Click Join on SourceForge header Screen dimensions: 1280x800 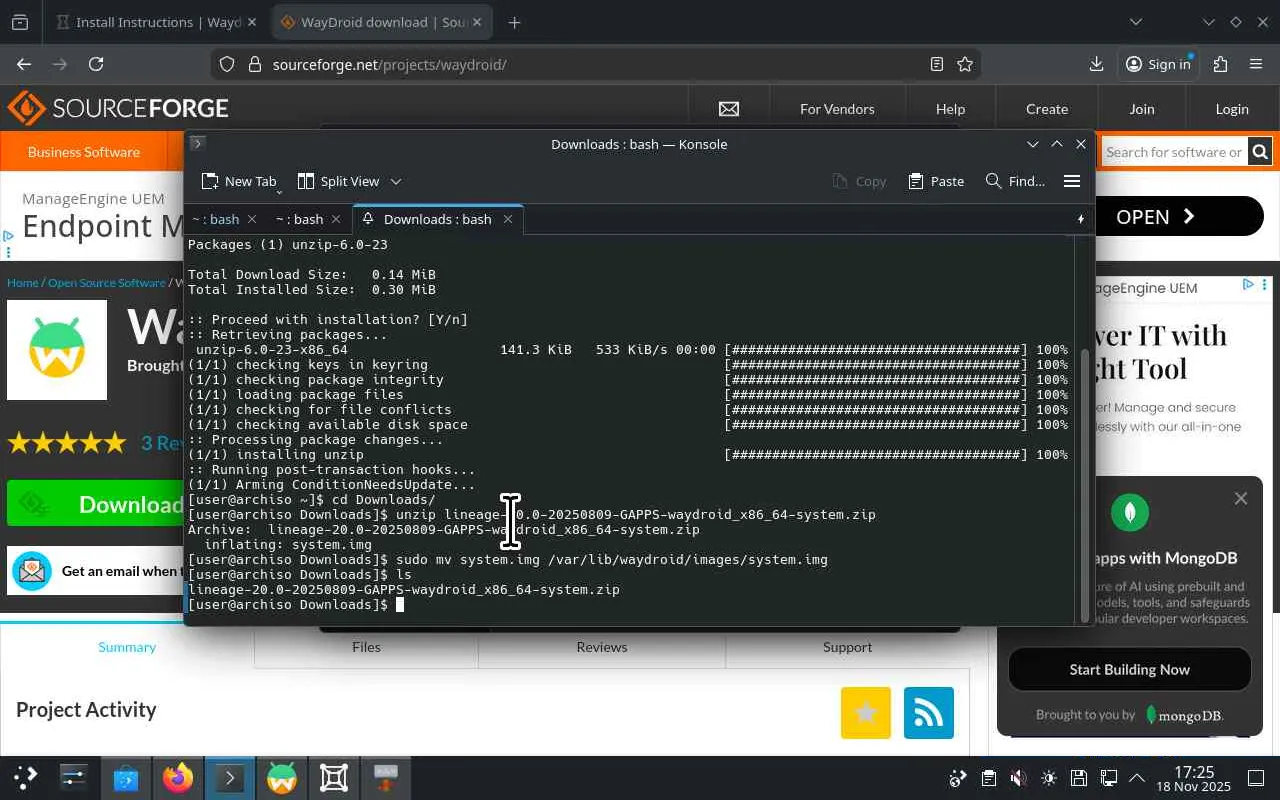pos(1142,109)
